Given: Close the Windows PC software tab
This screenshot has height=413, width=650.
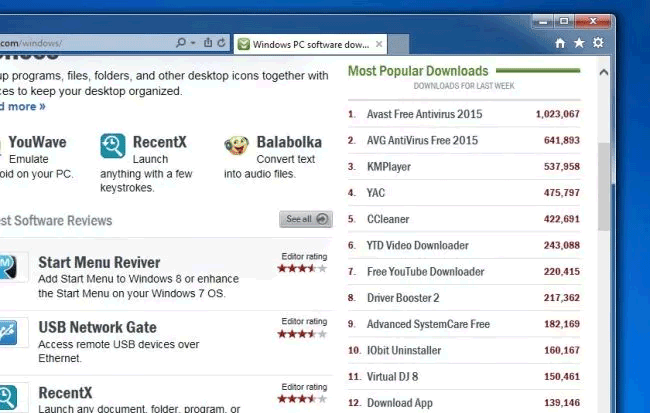Looking at the screenshot, I should (379, 44).
